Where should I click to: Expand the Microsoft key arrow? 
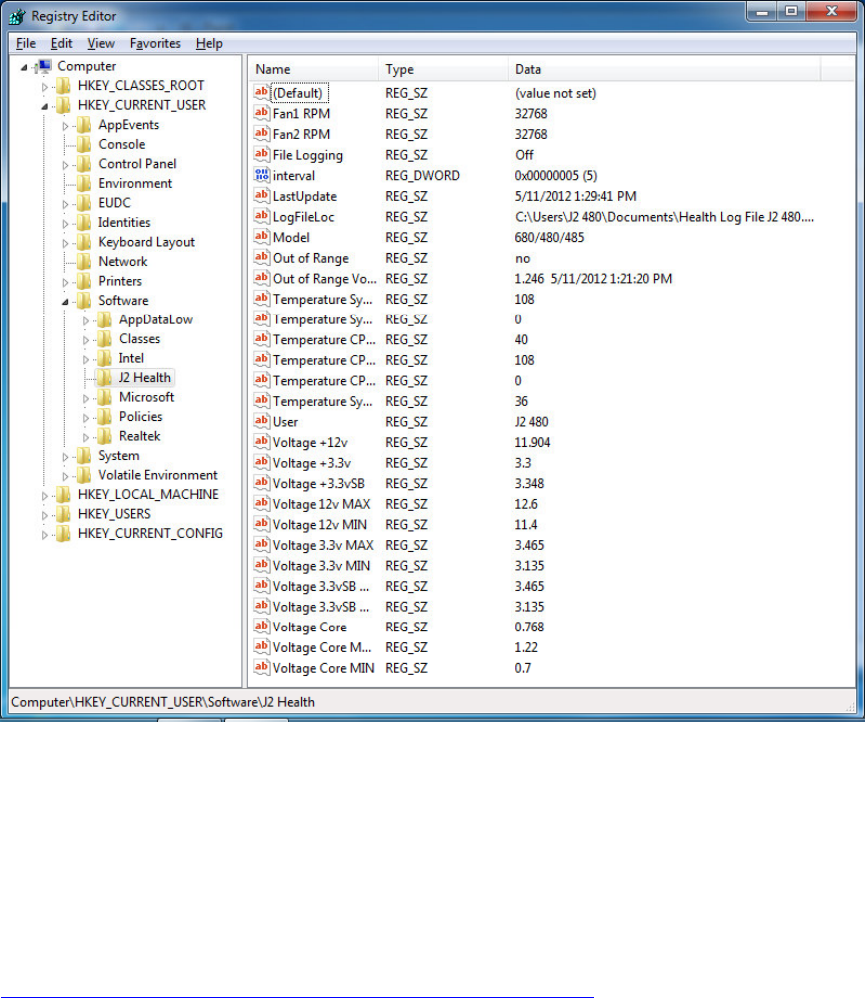click(x=85, y=398)
